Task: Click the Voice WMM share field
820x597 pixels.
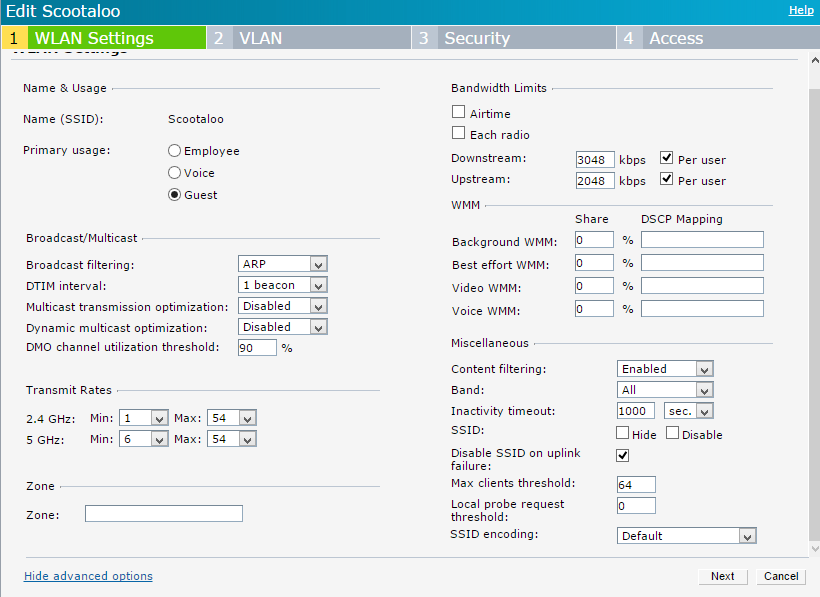Action: point(594,309)
